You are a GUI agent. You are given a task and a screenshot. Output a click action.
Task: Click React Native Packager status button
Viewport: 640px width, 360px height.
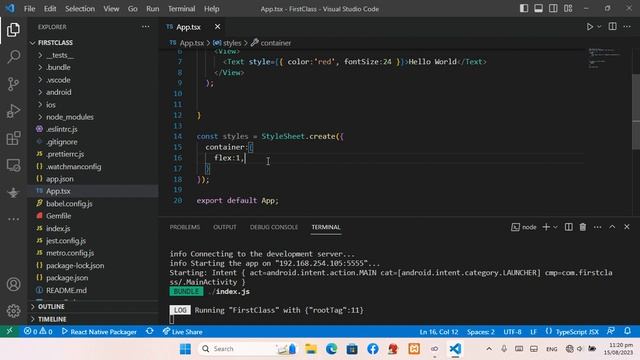coord(99,331)
